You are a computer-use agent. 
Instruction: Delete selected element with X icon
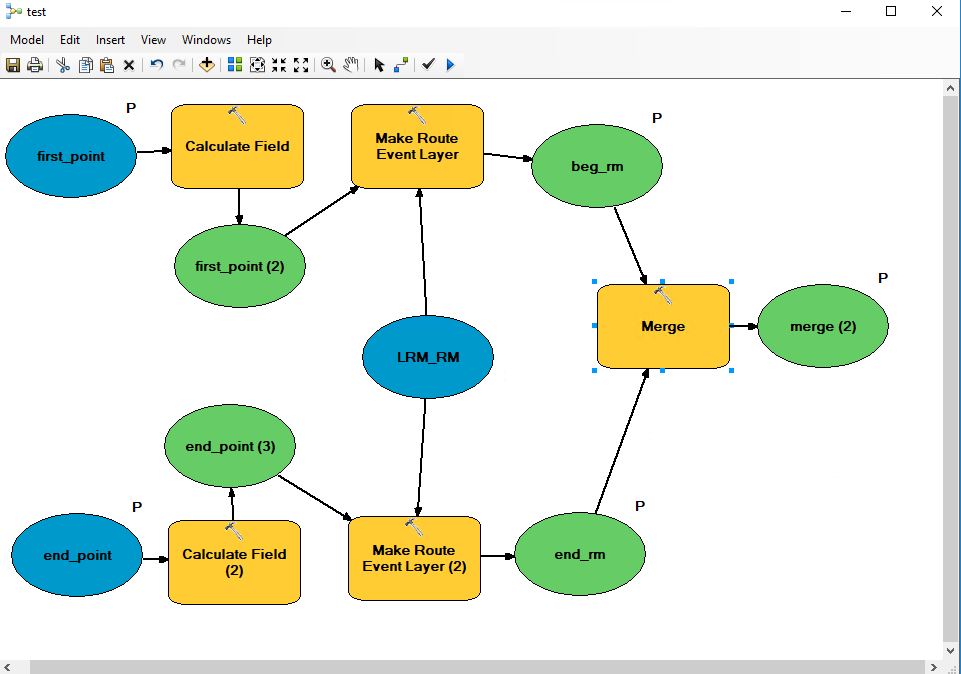[x=129, y=65]
